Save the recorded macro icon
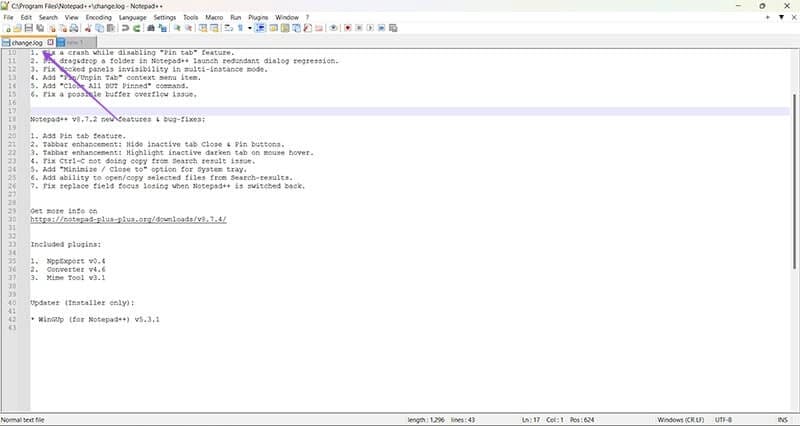 pyautogui.click(x=393, y=28)
